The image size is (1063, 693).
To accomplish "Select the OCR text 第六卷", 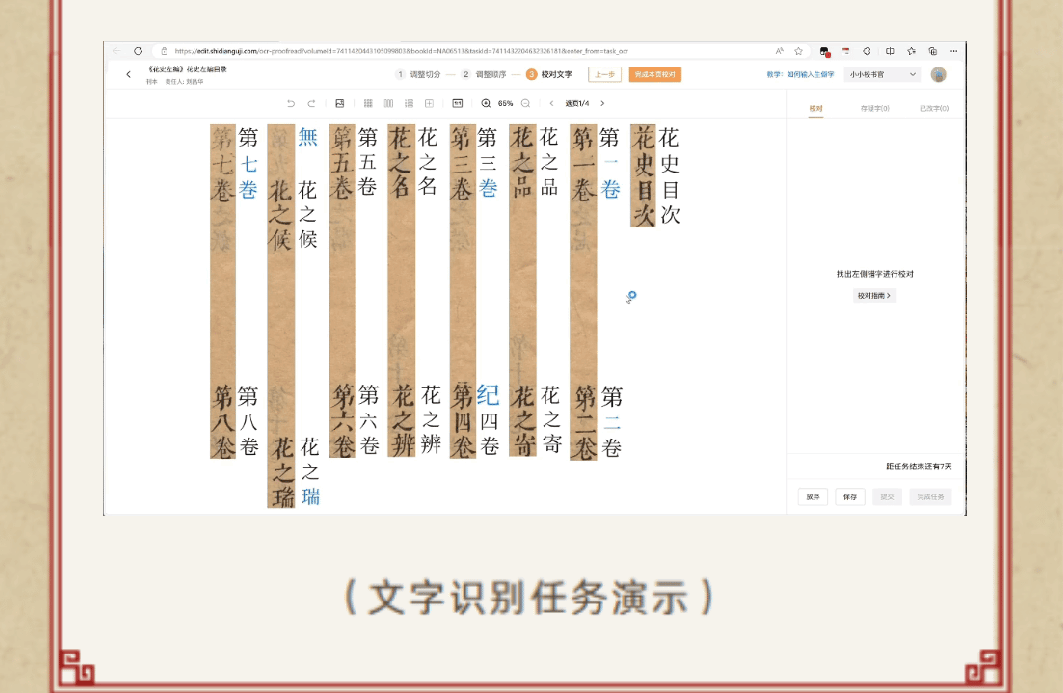I will coord(369,420).
